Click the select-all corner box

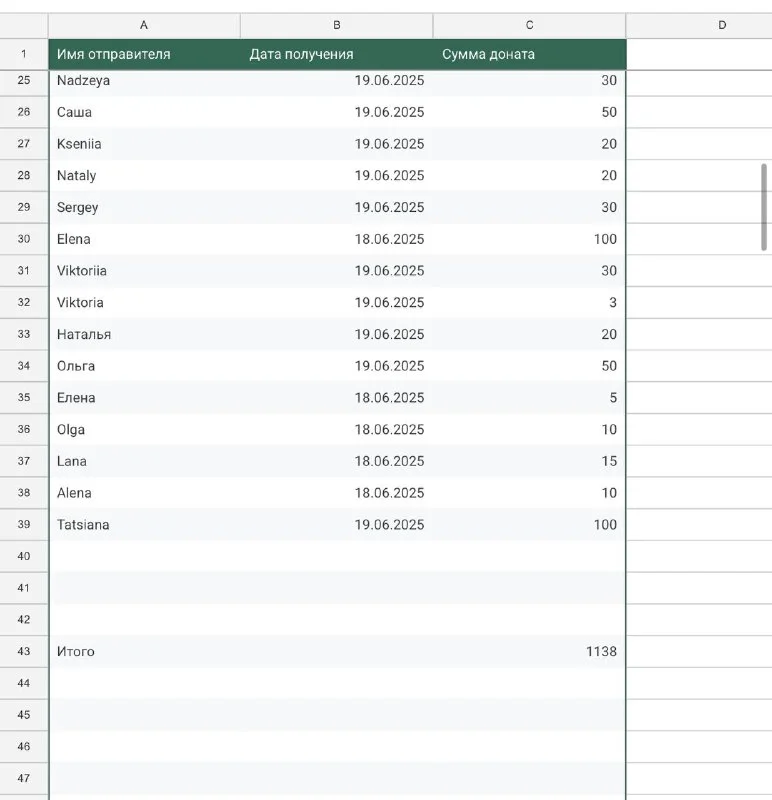[24, 25]
